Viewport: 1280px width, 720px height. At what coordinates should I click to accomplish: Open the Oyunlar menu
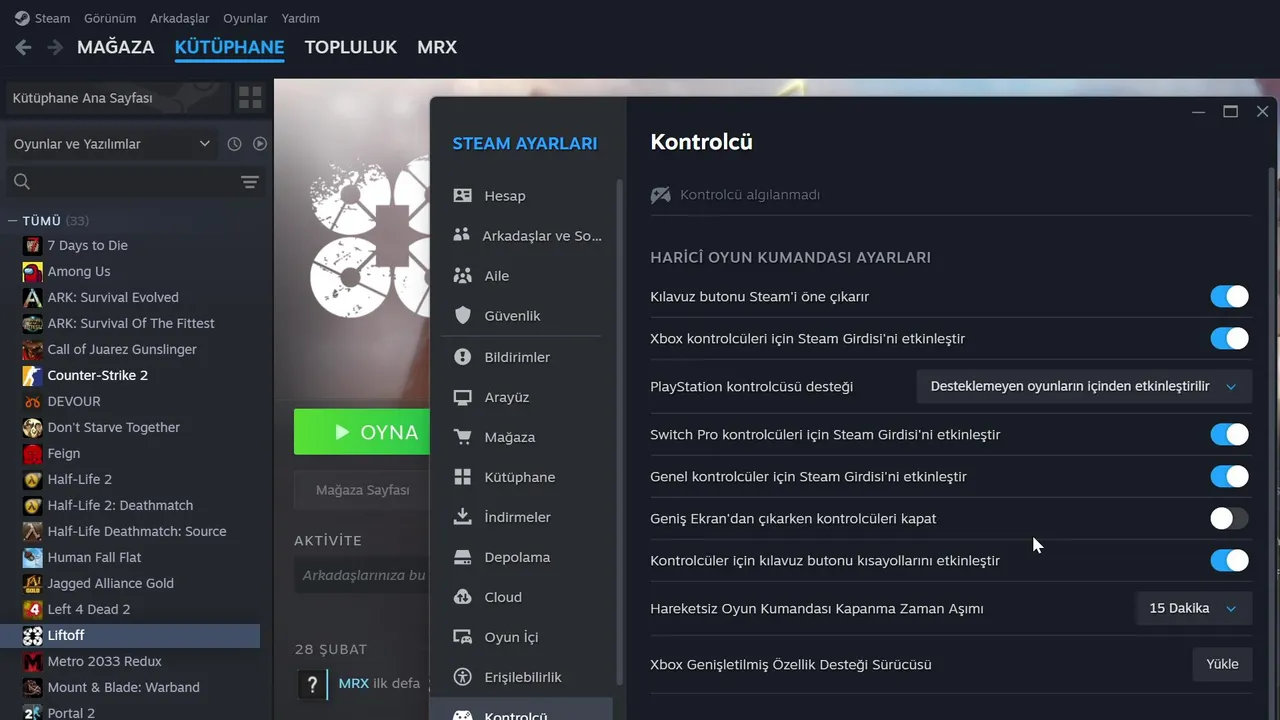[245, 18]
